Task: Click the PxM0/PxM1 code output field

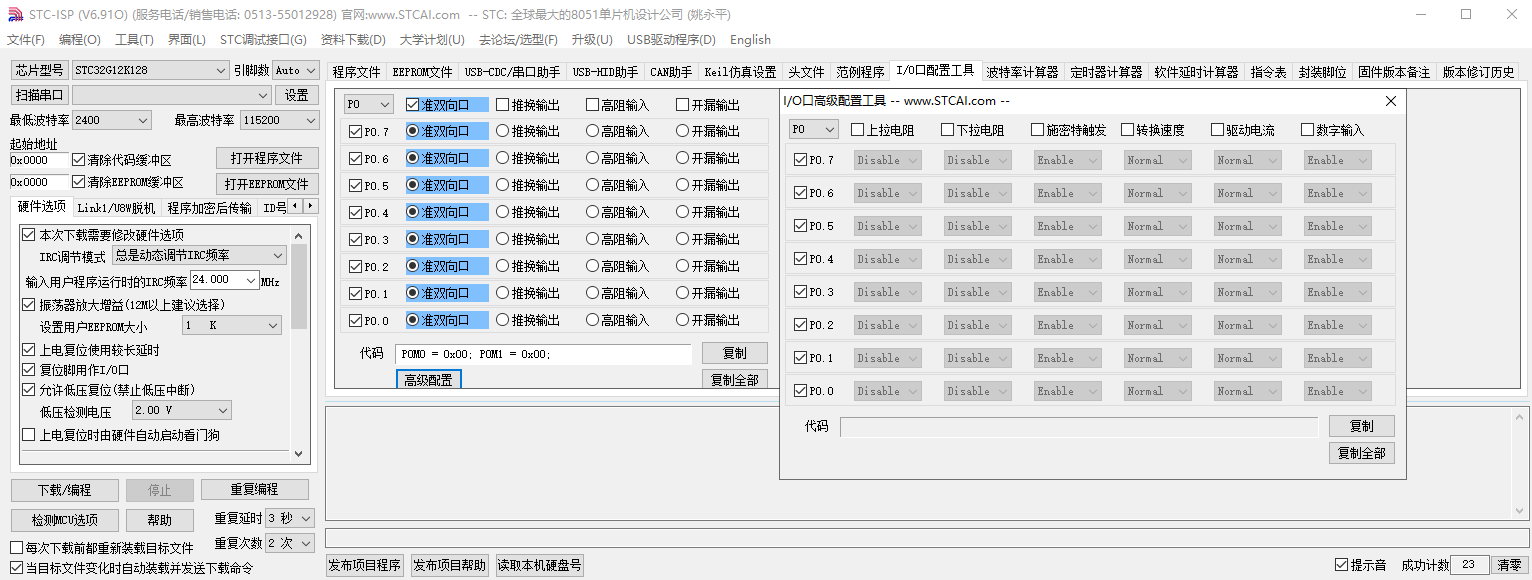Action: pyautogui.click(x=543, y=354)
